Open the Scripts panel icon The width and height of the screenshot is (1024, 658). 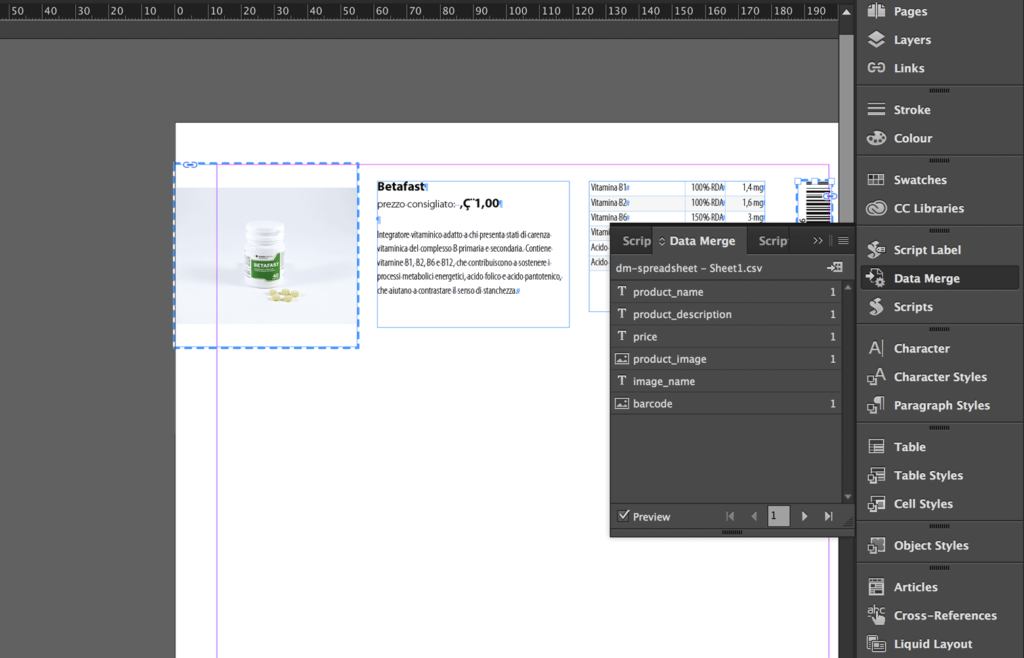pyautogui.click(x=876, y=306)
